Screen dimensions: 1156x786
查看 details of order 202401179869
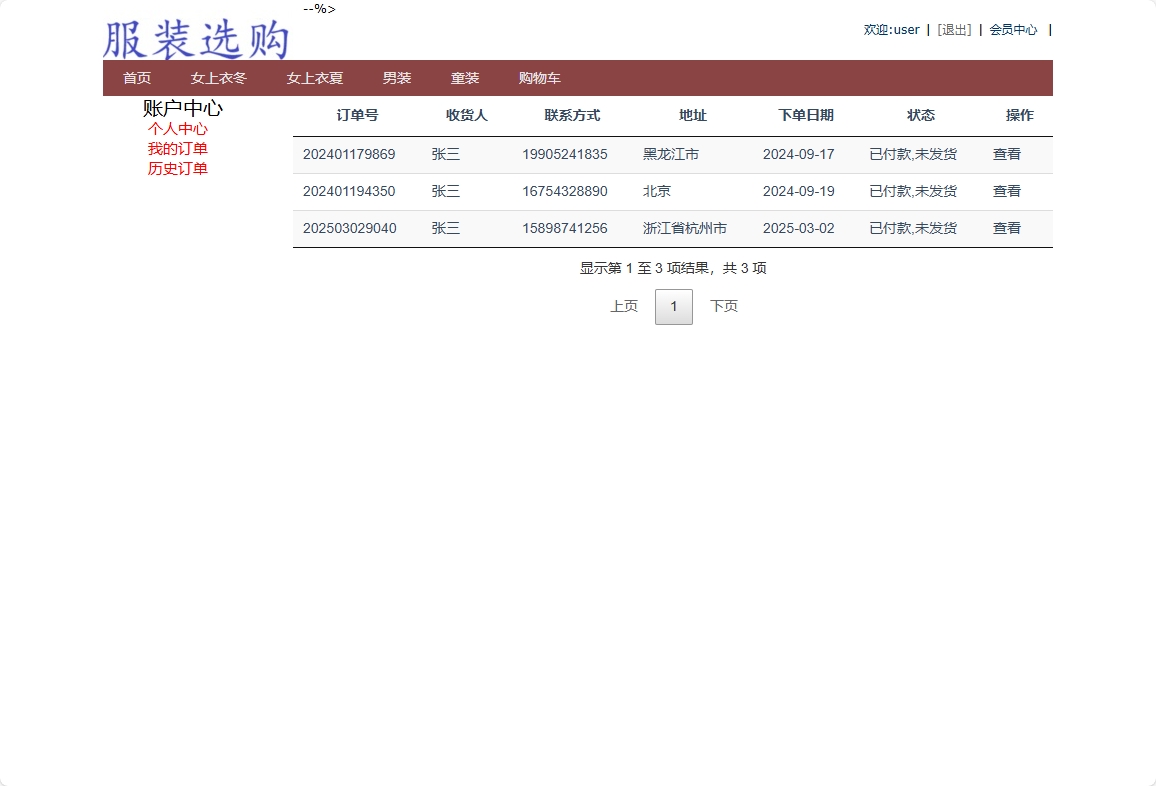[1006, 154]
